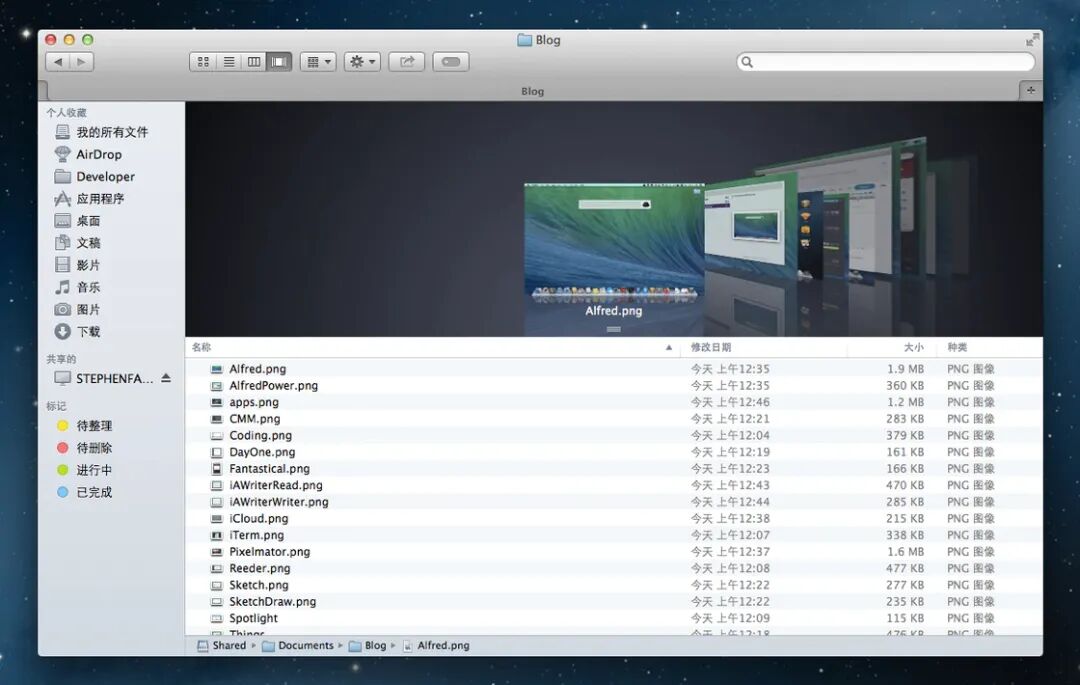The image size is (1080, 685).
Task: Select Pixelmator.png in the file list
Action: (x=614, y=551)
